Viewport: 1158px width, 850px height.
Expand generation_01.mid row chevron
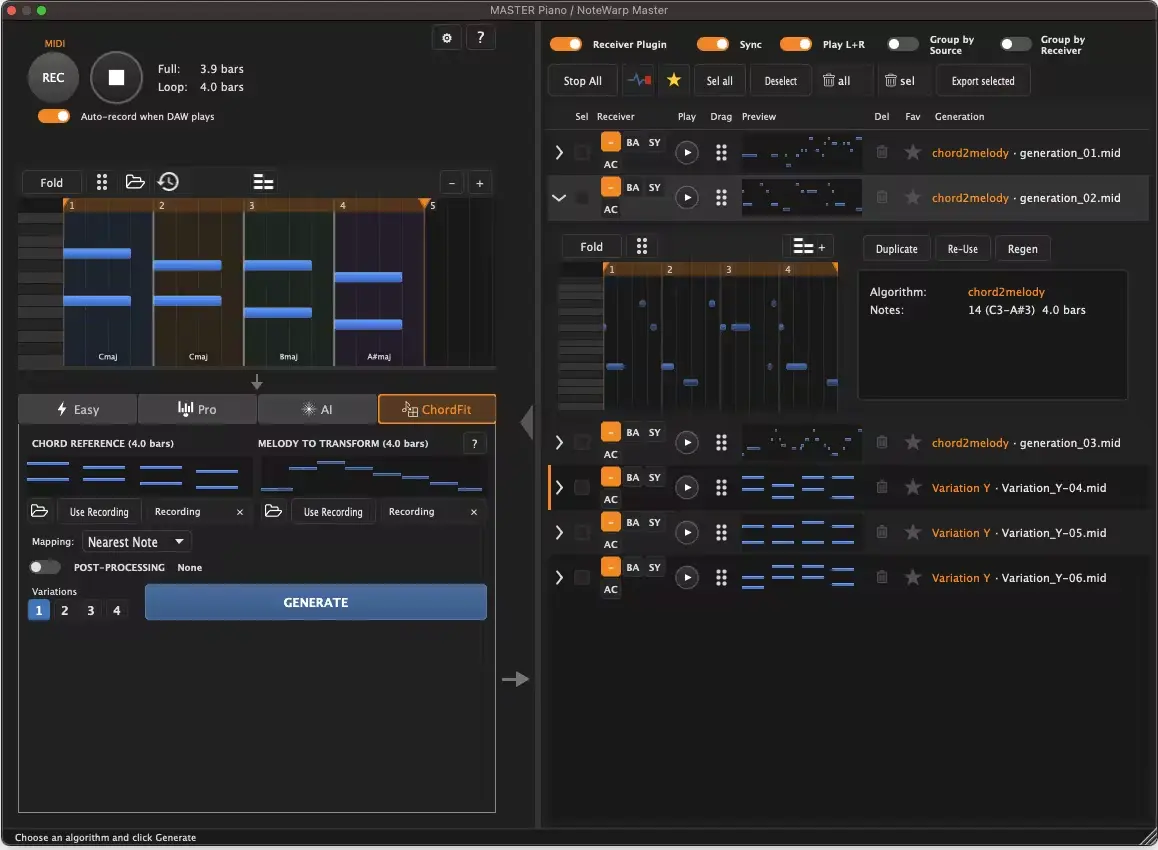pos(559,153)
